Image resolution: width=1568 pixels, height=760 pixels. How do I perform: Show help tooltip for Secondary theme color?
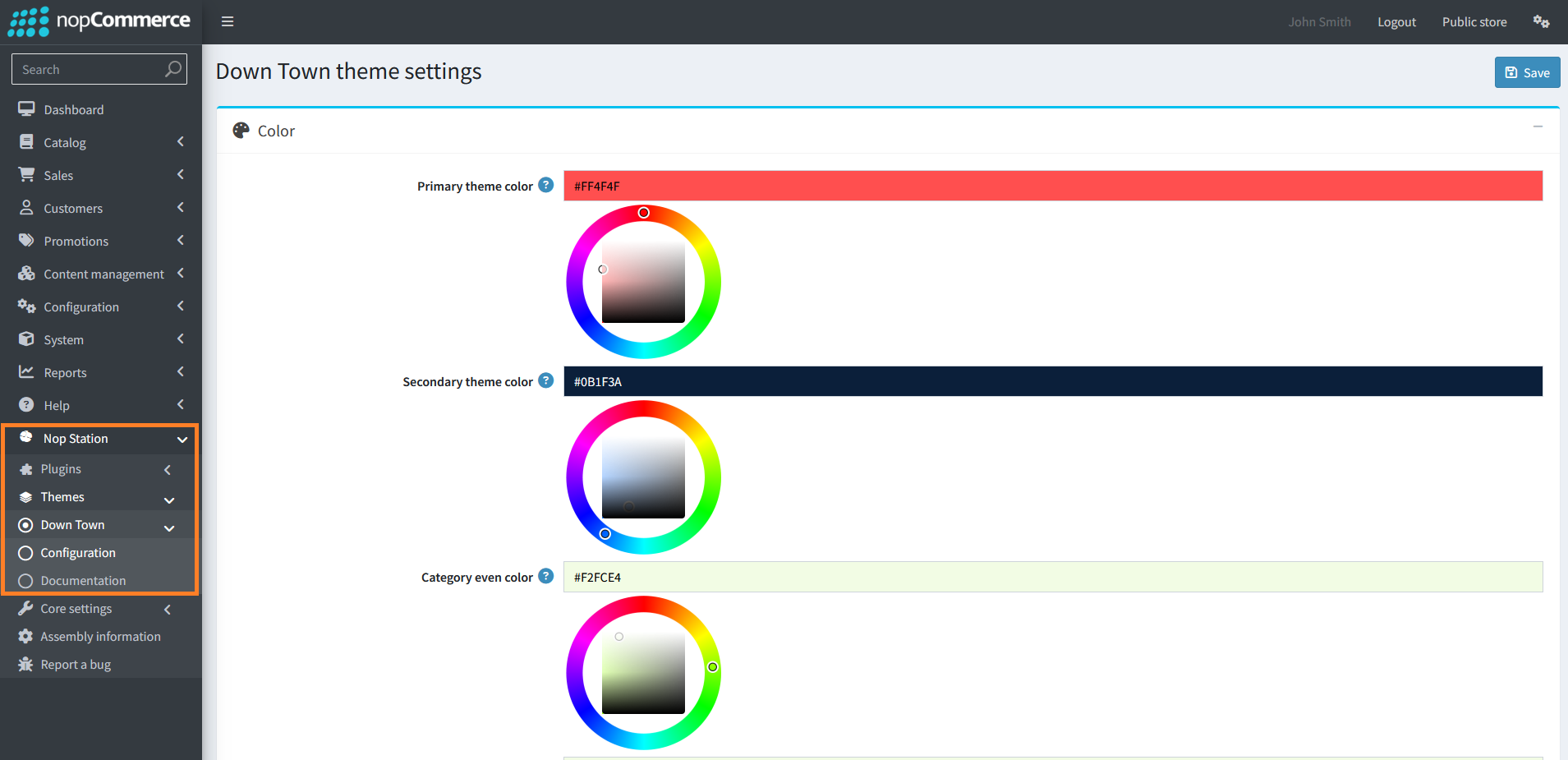point(546,380)
